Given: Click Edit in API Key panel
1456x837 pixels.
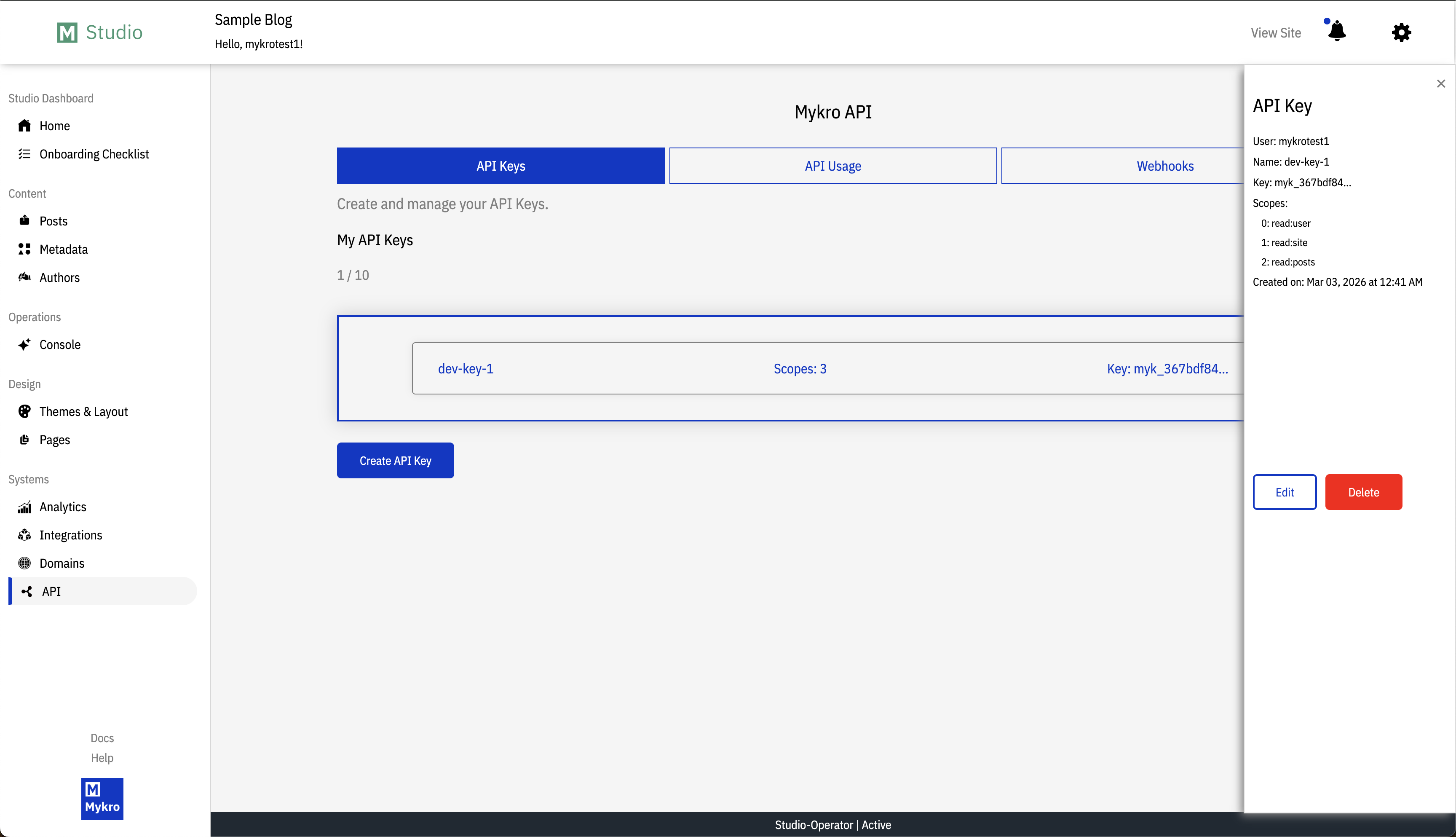Looking at the screenshot, I should tap(1284, 492).
